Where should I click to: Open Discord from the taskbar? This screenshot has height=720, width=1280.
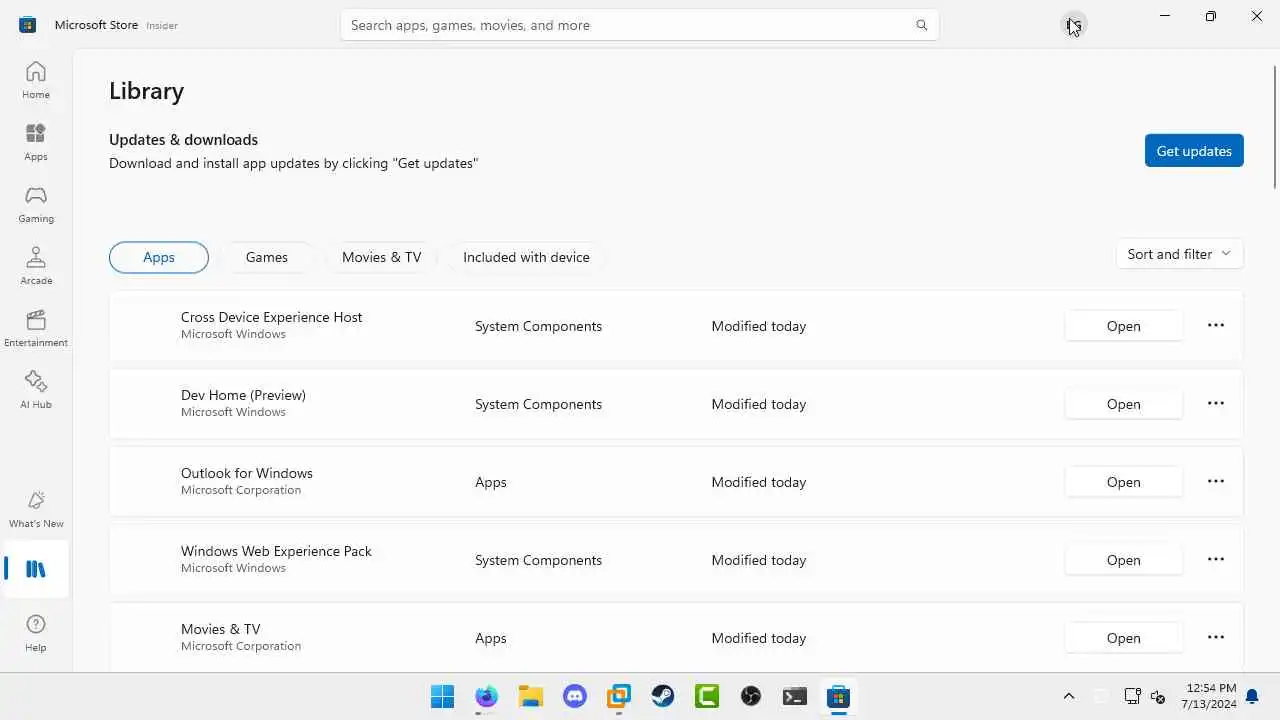coord(575,696)
